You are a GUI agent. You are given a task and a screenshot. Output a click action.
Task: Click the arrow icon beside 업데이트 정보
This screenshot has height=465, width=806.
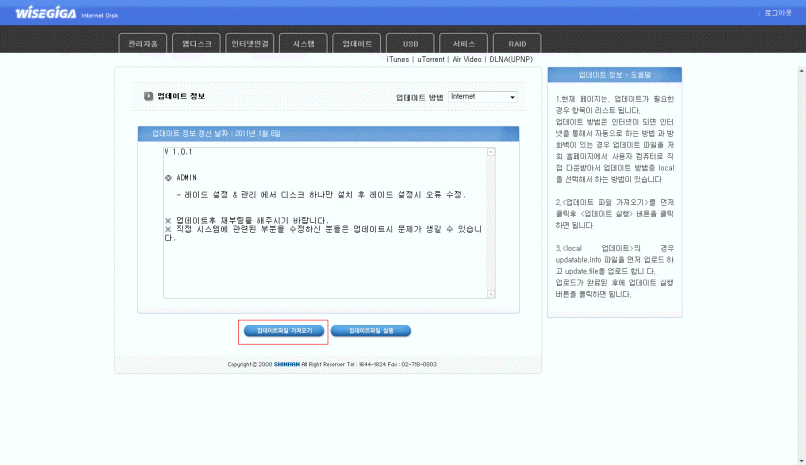[148, 97]
